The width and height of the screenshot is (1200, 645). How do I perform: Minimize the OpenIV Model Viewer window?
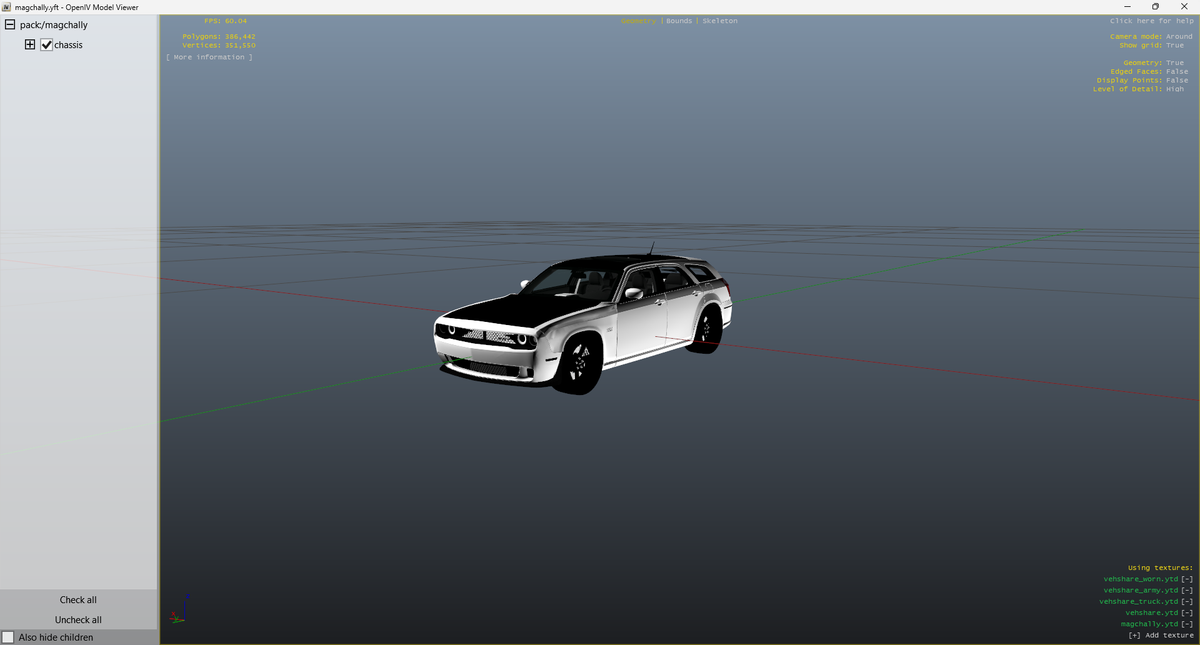(1128, 7)
